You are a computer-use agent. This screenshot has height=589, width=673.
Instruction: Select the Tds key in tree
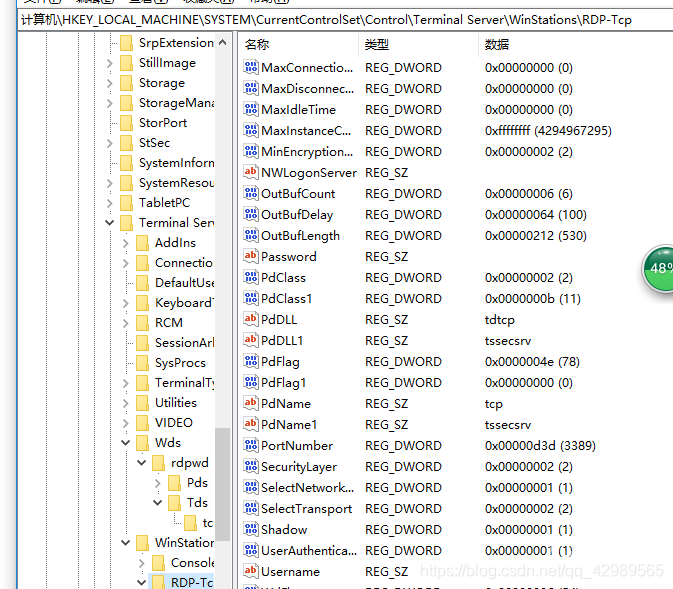[197, 502]
